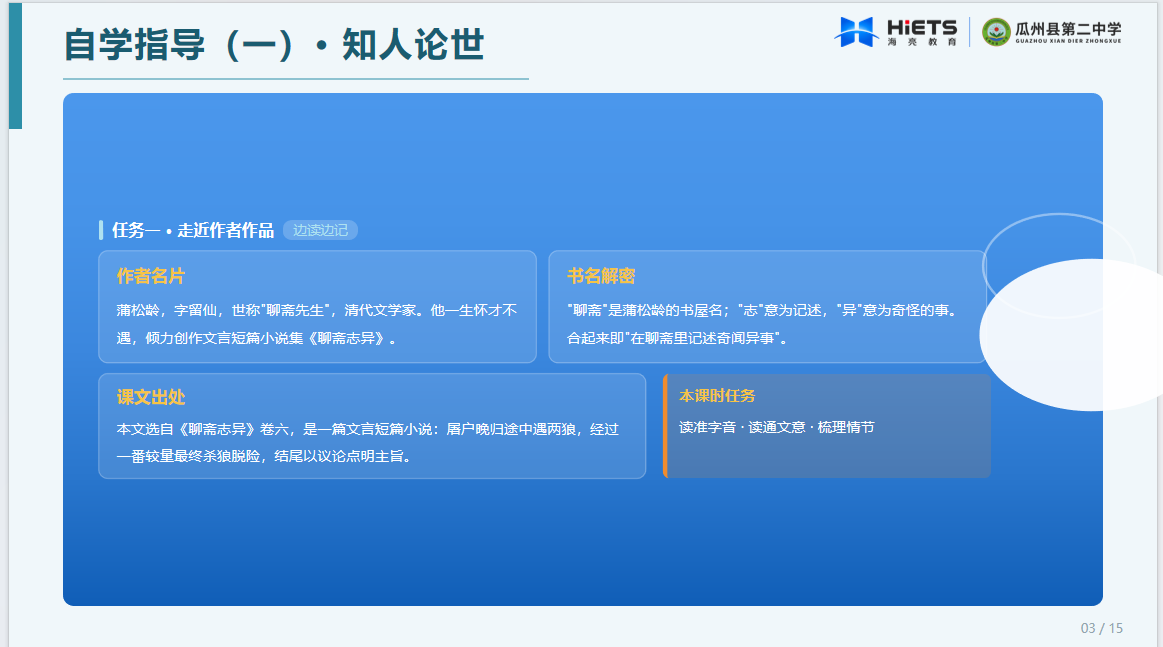1163x647 pixels.
Task: Click the line 一番较量最终杀狼脱险，结尾以议论点明主旨
Action: (x=263, y=456)
